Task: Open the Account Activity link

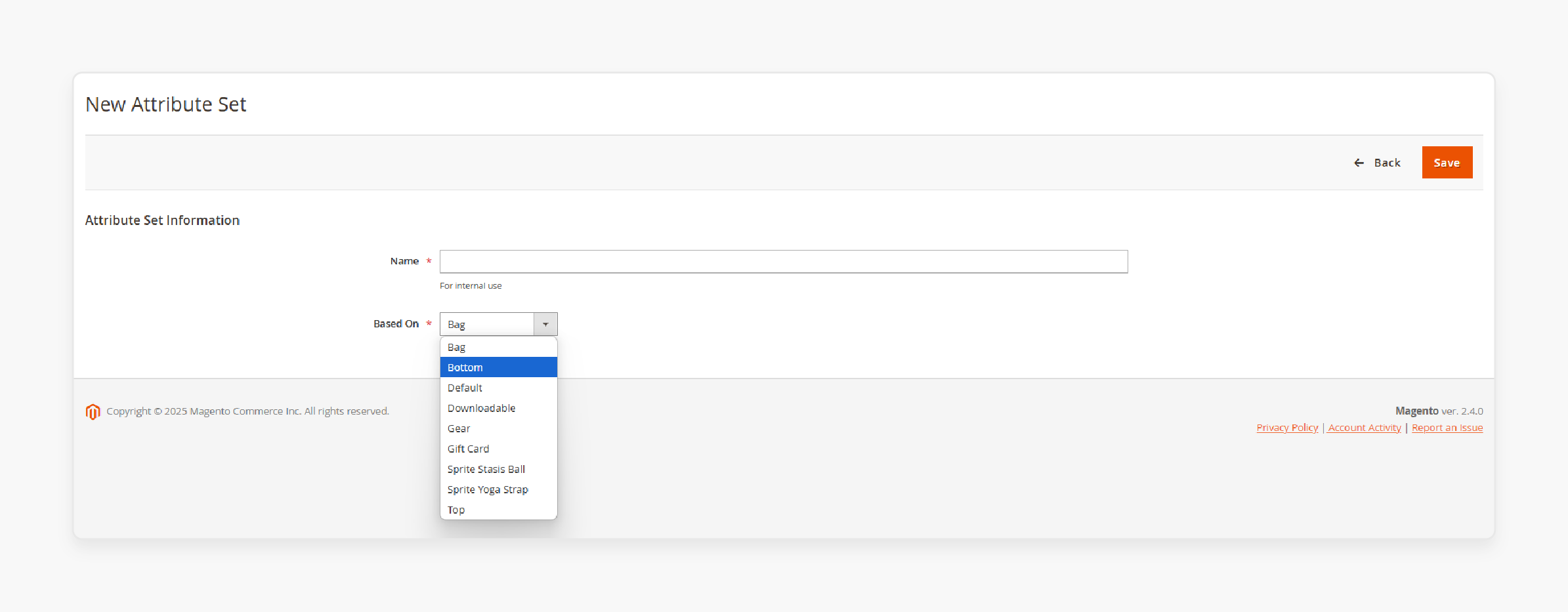Action: (1365, 428)
